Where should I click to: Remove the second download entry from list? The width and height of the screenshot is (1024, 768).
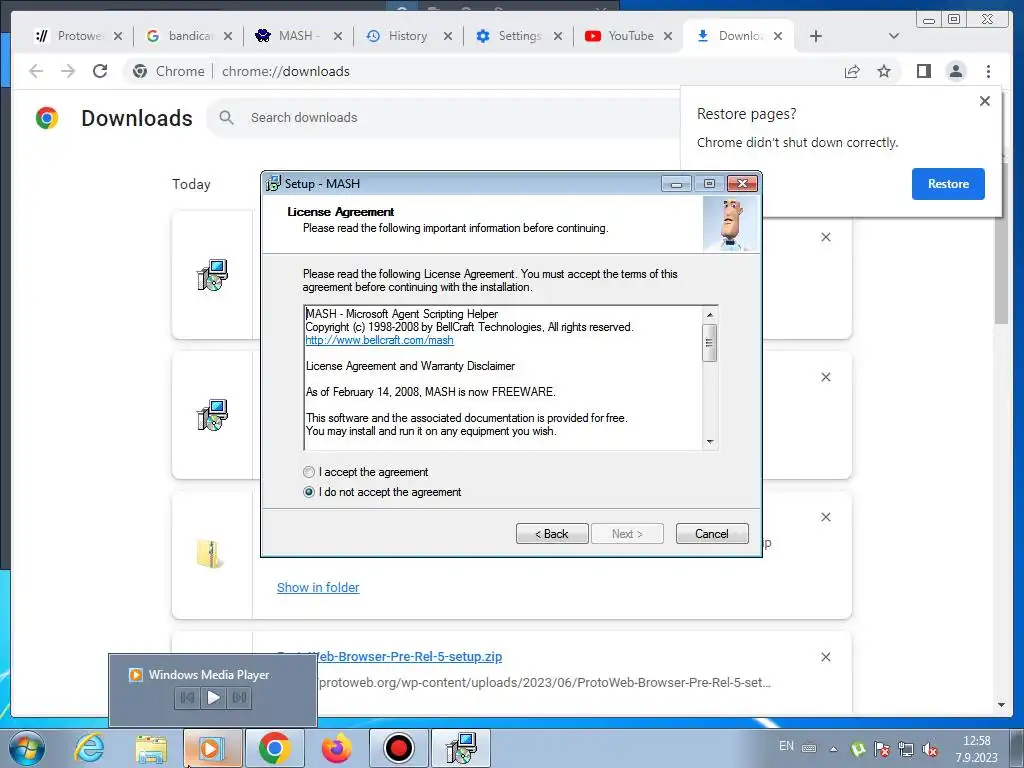point(825,377)
